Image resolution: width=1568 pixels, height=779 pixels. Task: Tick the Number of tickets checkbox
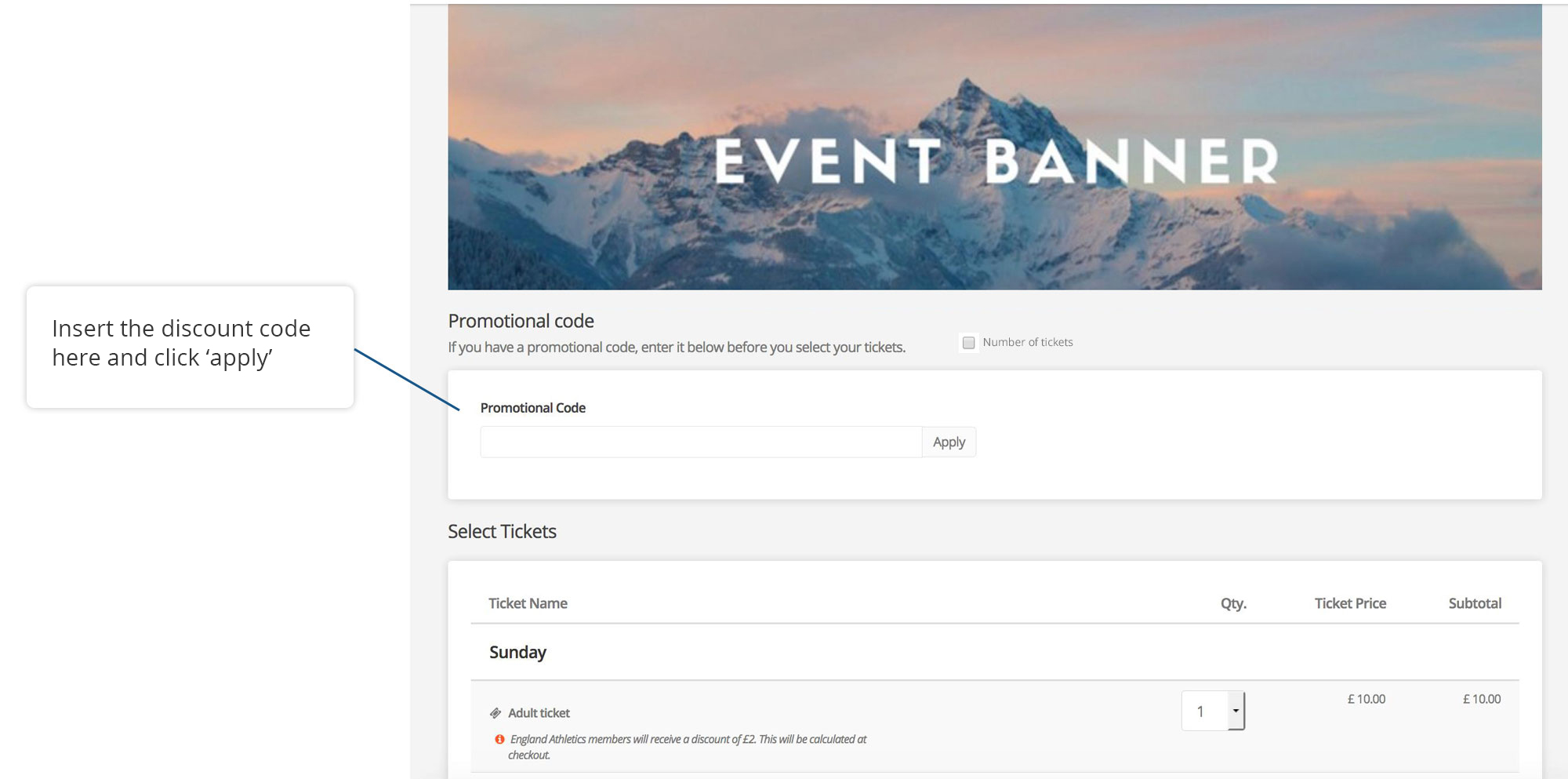[x=969, y=343]
